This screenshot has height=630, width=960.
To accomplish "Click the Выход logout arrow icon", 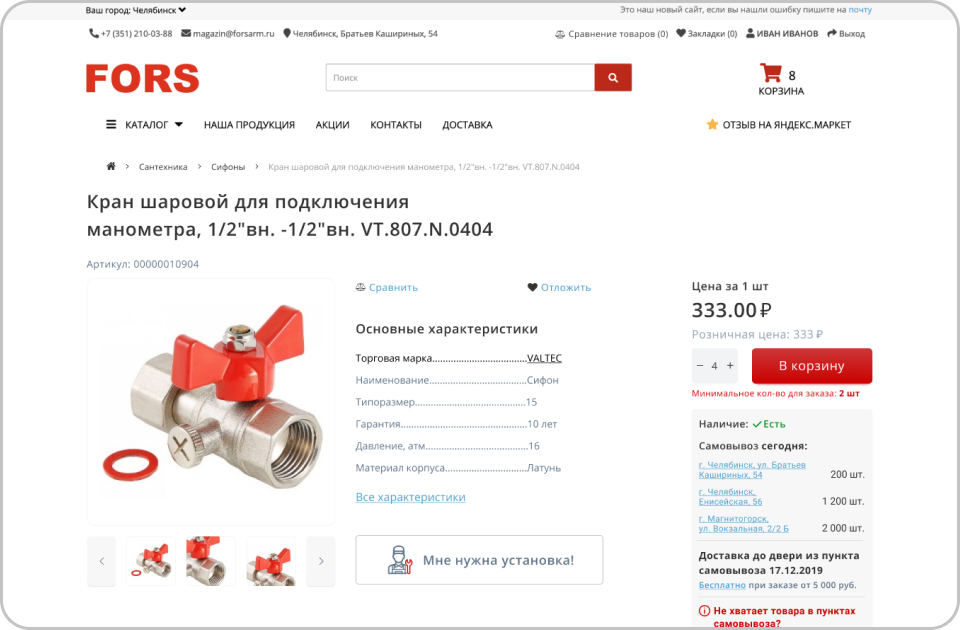I will [x=831, y=34].
